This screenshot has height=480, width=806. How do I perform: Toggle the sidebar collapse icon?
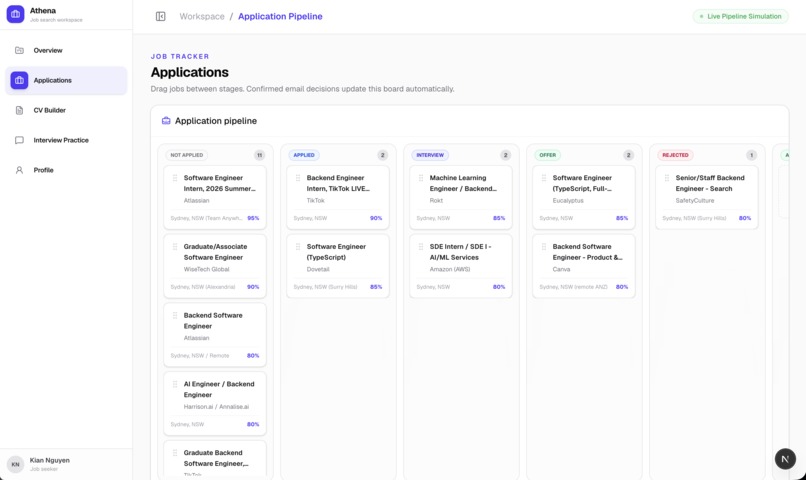tap(160, 16)
